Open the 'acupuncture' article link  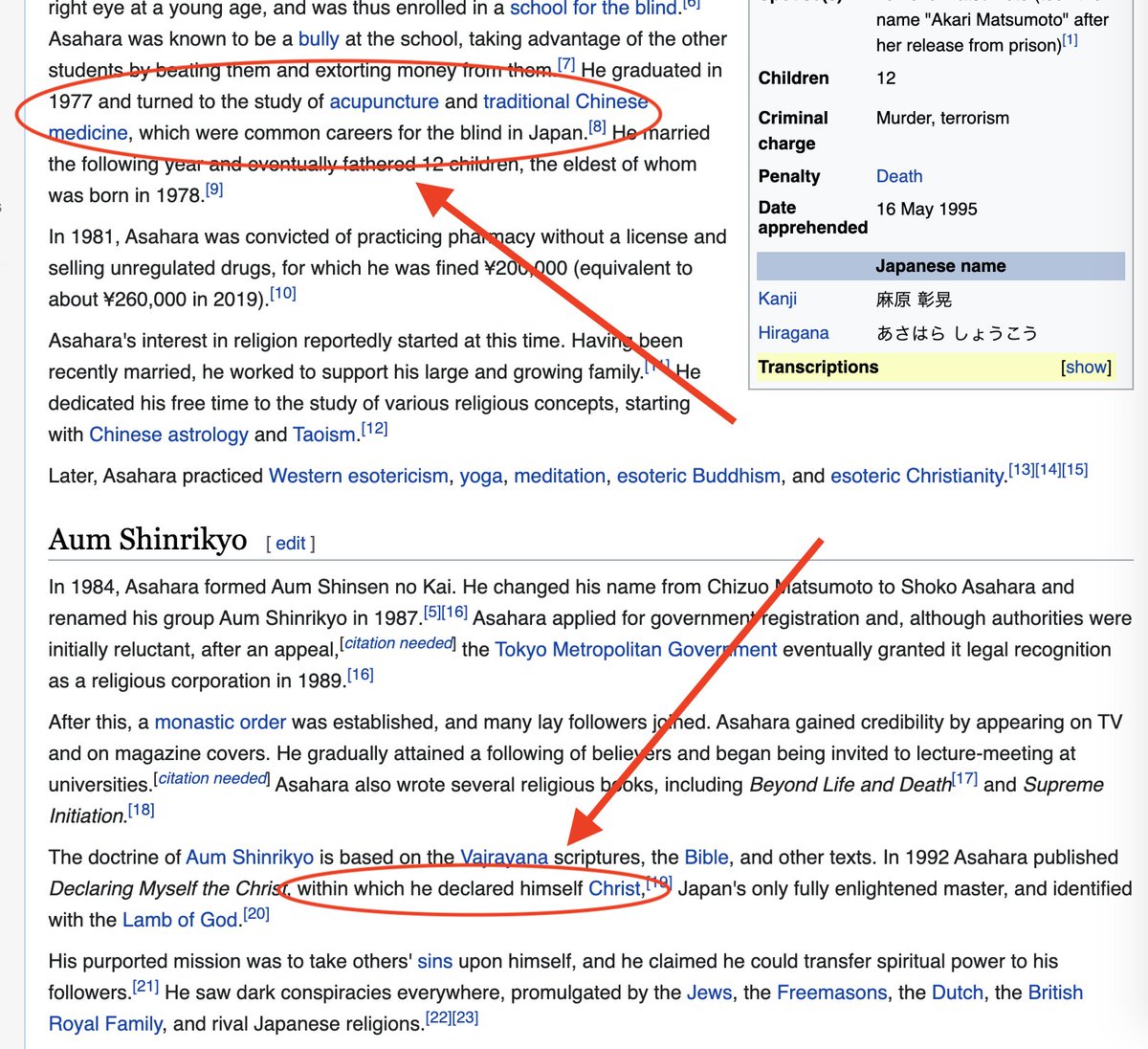point(384,101)
